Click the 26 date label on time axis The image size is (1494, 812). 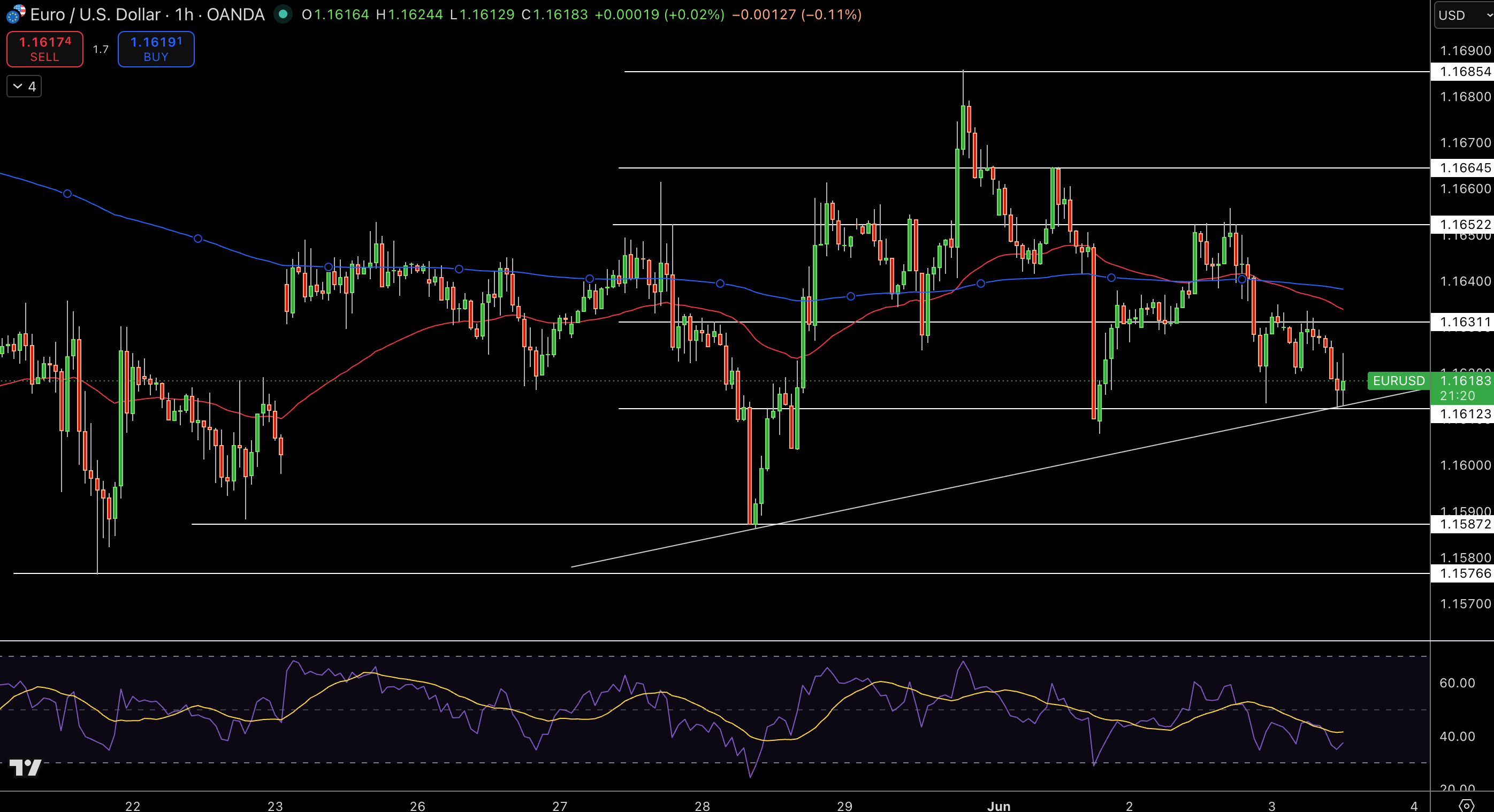tap(417, 806)
